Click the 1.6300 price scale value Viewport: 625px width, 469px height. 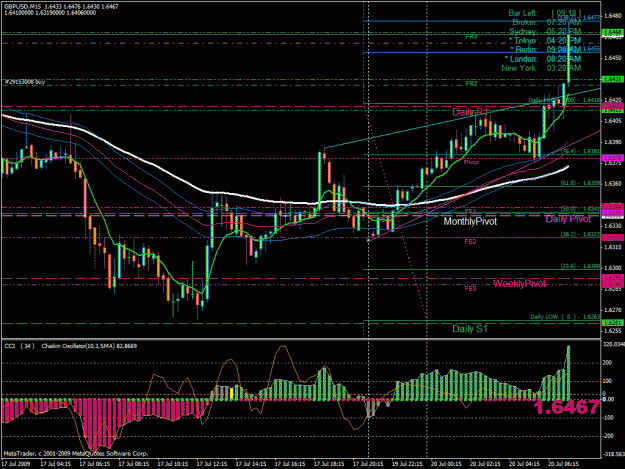click(x=613, y=268)
